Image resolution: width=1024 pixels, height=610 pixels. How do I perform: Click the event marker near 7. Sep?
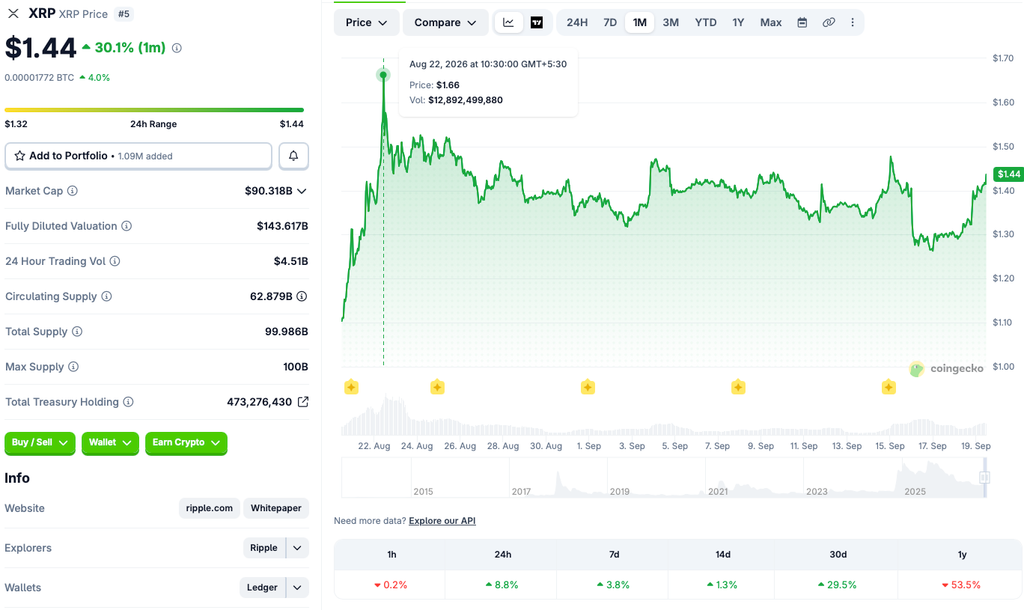pyautogui.click(x=738, y=387)
